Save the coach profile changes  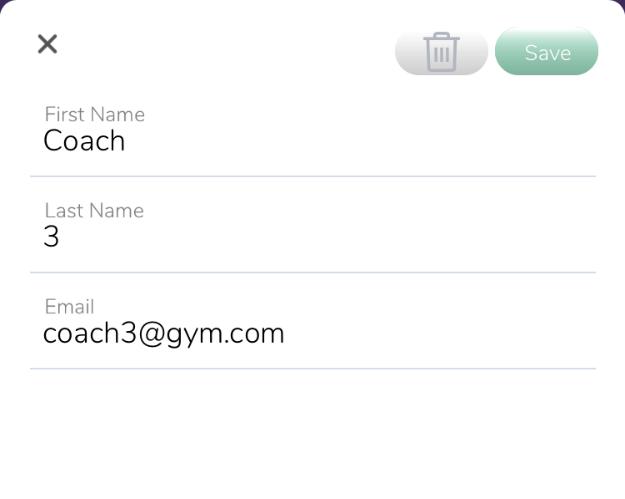pos(546,52)
